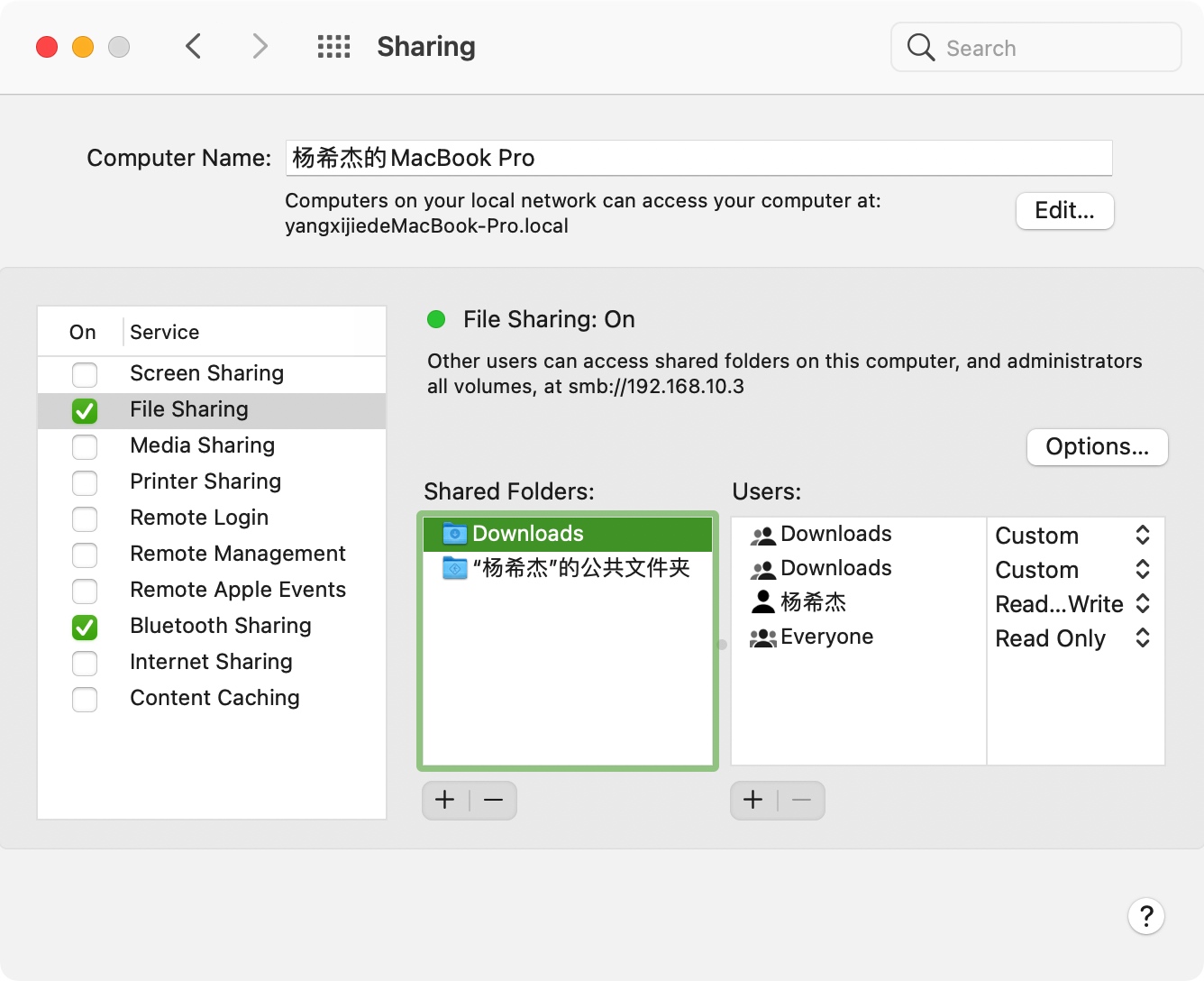Select Screen Sharing service row
Image resolution: width=1204 pixels, height=981 pixels.
pyautogui.click(x=212, y=374)
